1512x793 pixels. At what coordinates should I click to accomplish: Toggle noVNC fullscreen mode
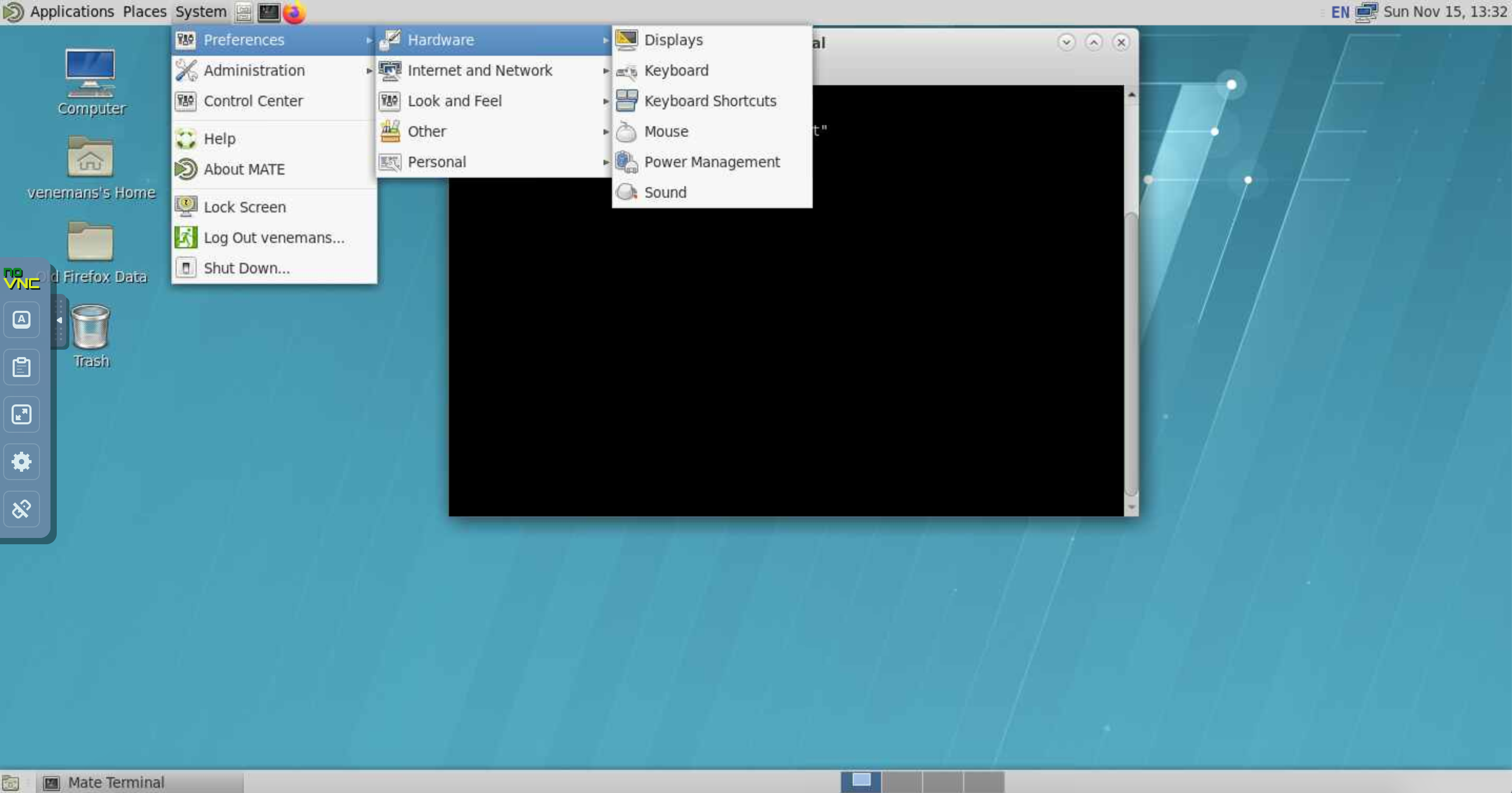tap(22, 414)
